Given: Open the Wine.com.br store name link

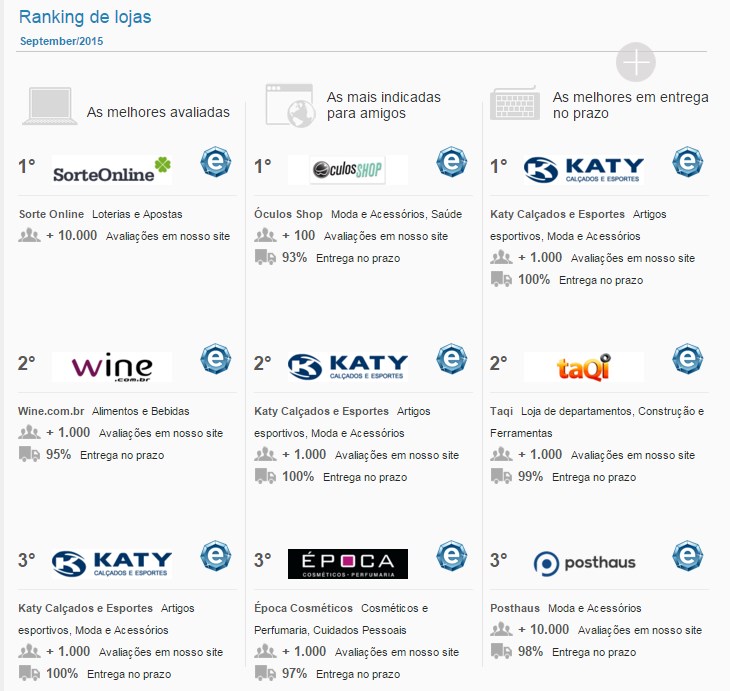Looking at the screenshot, I should 51,411.
